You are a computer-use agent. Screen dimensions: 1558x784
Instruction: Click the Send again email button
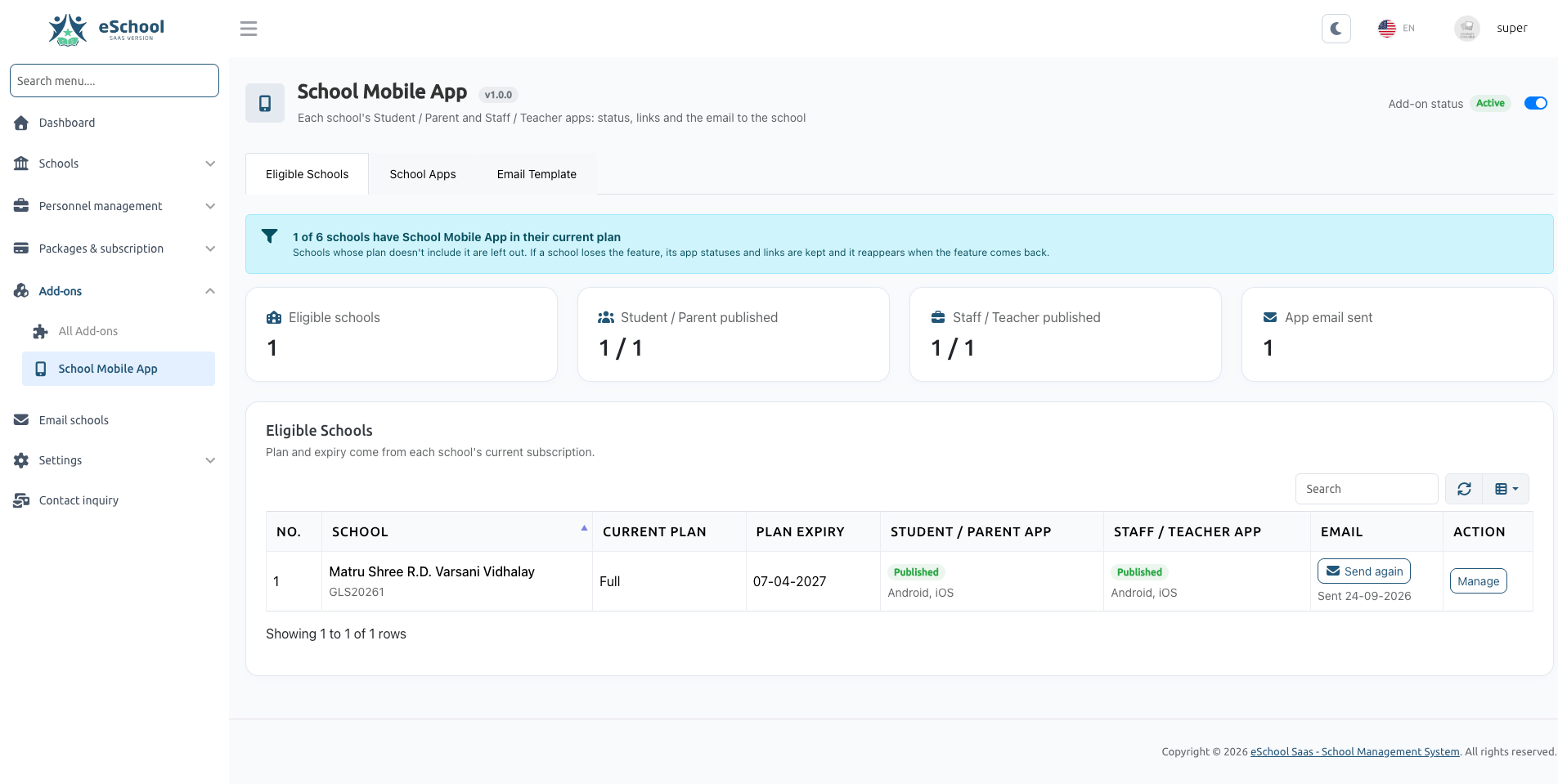coord(1363,571)
